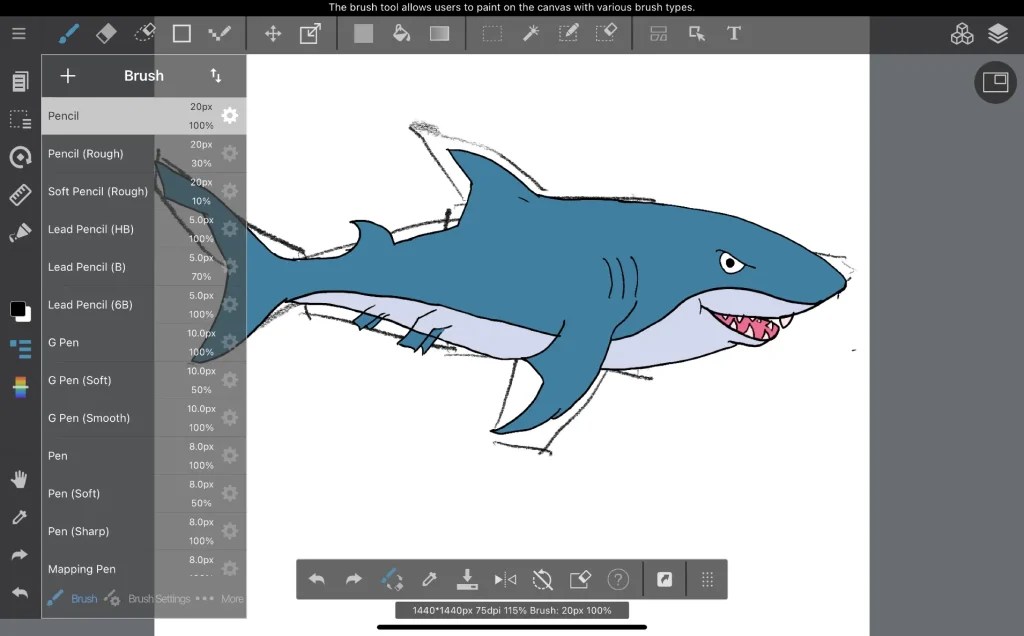Disable canvas rotation with the crossed-rotate icon
Screen dimensions: 1024x636
[542, 579]
